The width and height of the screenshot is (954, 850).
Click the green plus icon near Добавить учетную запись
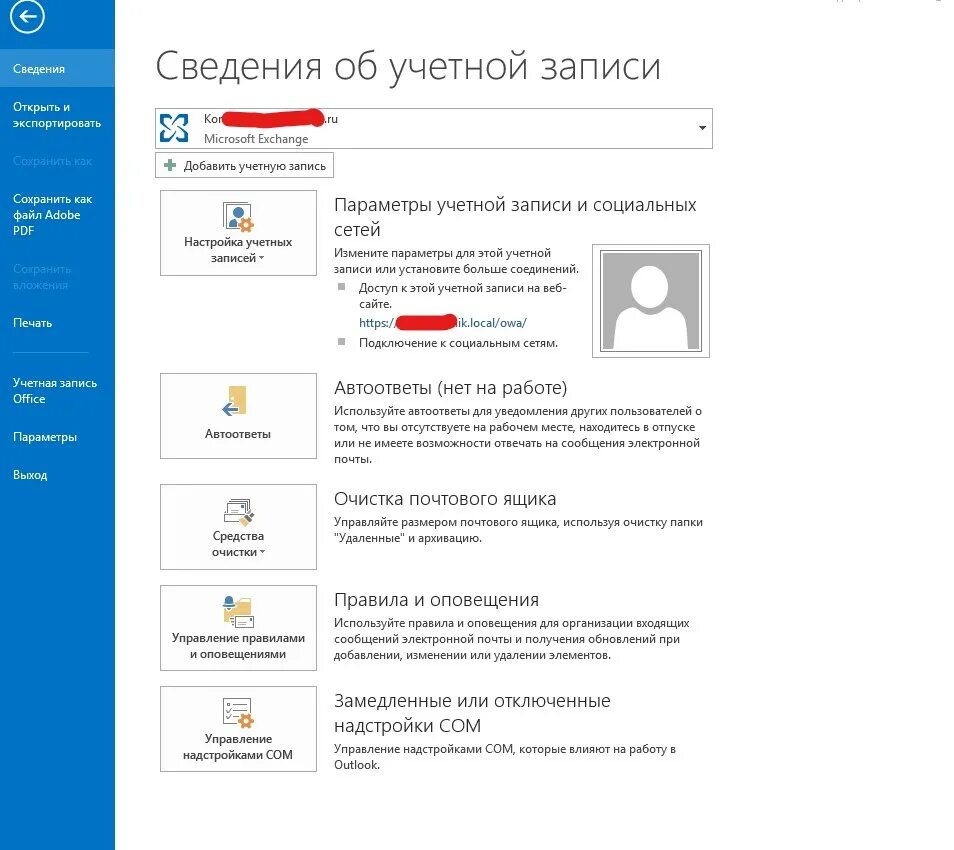pyautogui.click(x=169, y=164)
